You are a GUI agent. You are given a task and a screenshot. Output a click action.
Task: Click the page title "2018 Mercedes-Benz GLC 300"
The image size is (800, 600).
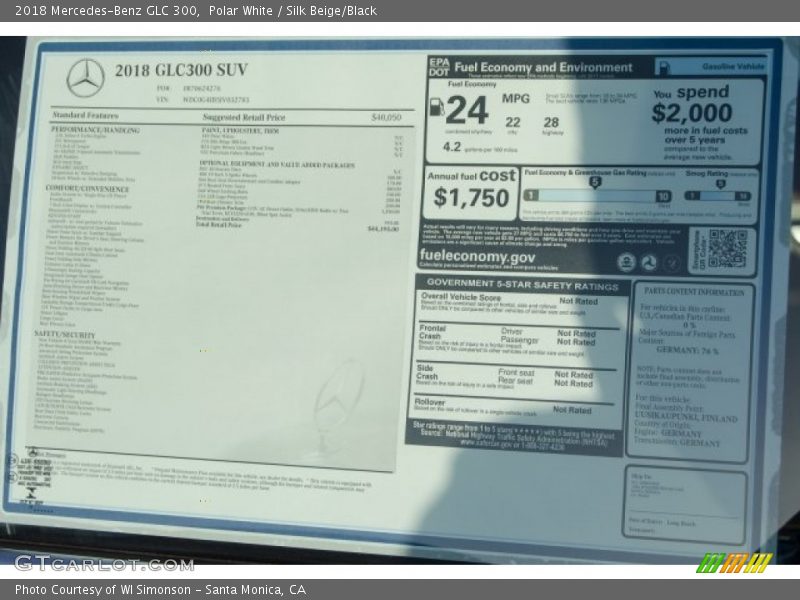[107, 10]
